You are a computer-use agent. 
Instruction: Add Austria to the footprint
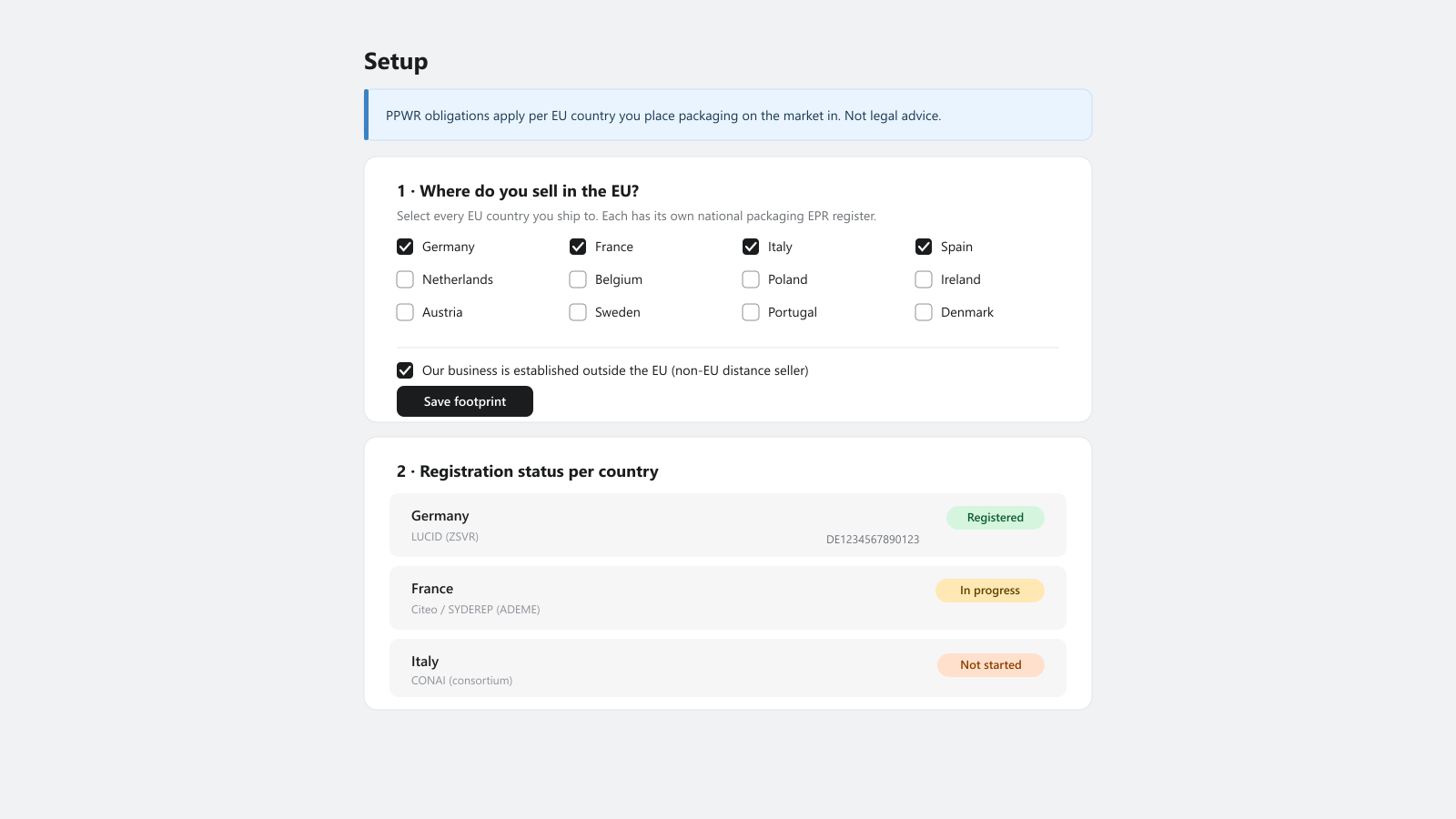405,312
